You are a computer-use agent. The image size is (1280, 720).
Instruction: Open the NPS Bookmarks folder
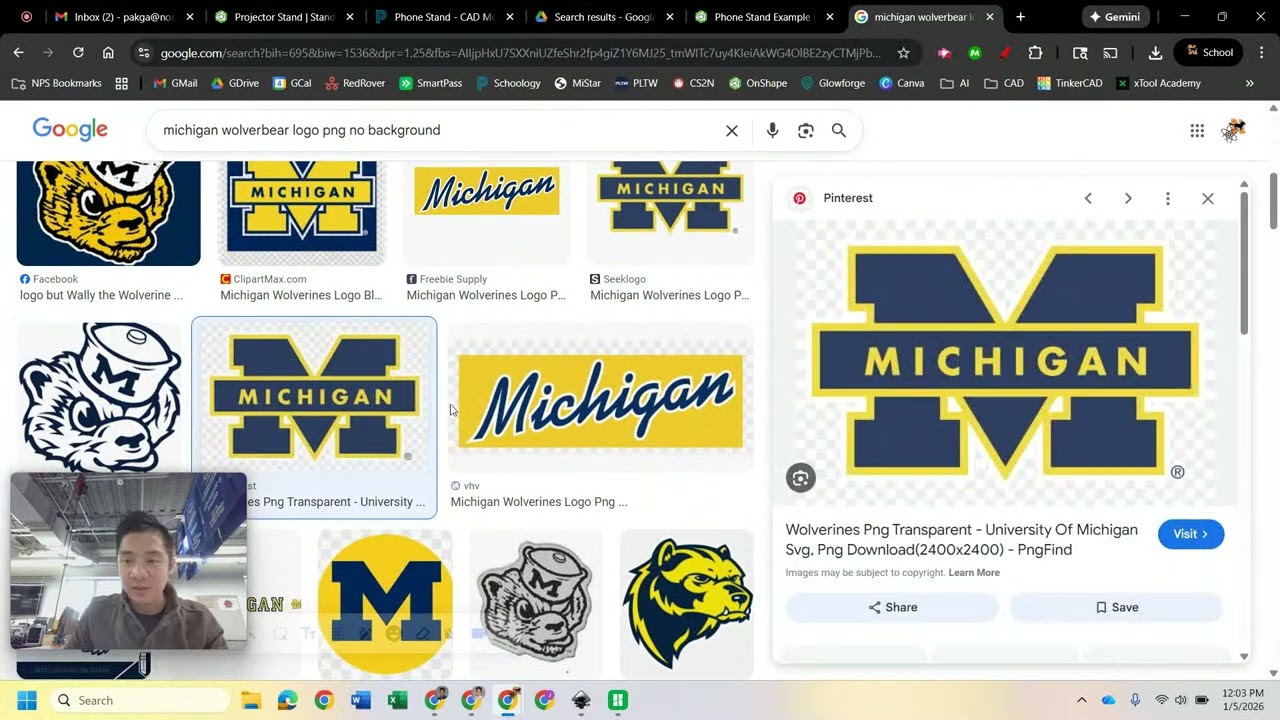point(57,83)
